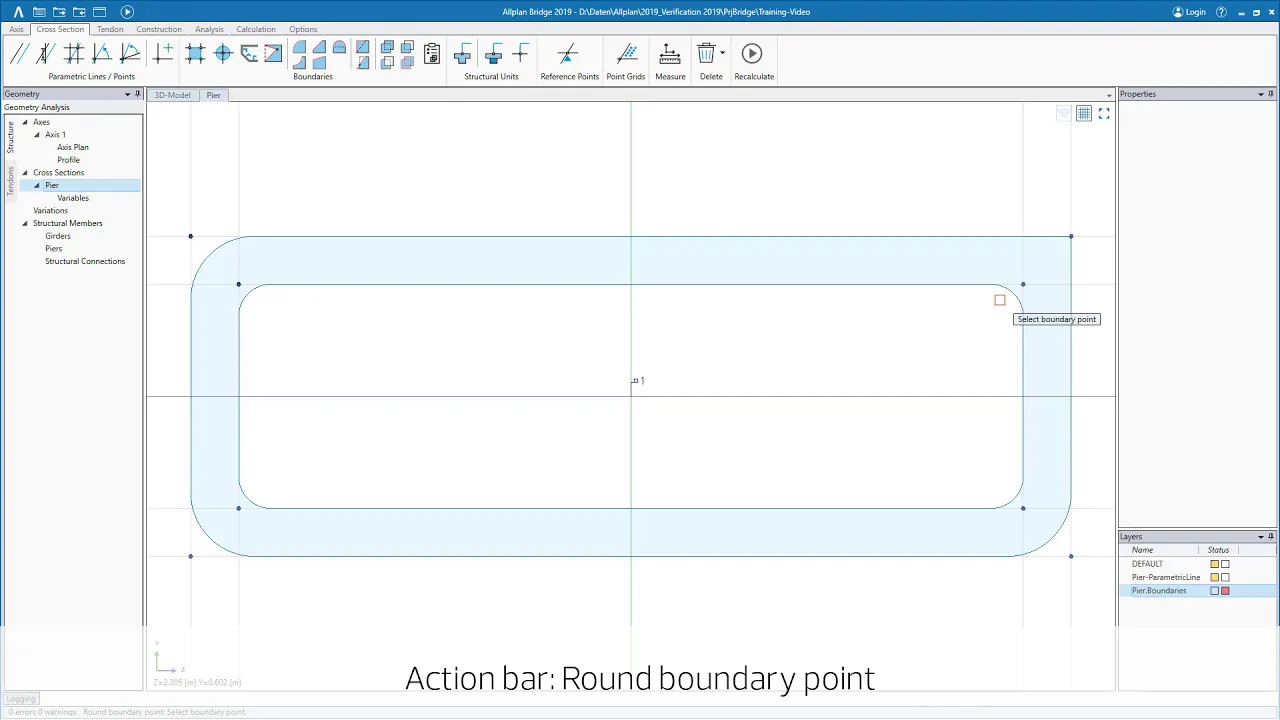
Task: Open the Analysis ribbon tab
Action: [209, 29]
